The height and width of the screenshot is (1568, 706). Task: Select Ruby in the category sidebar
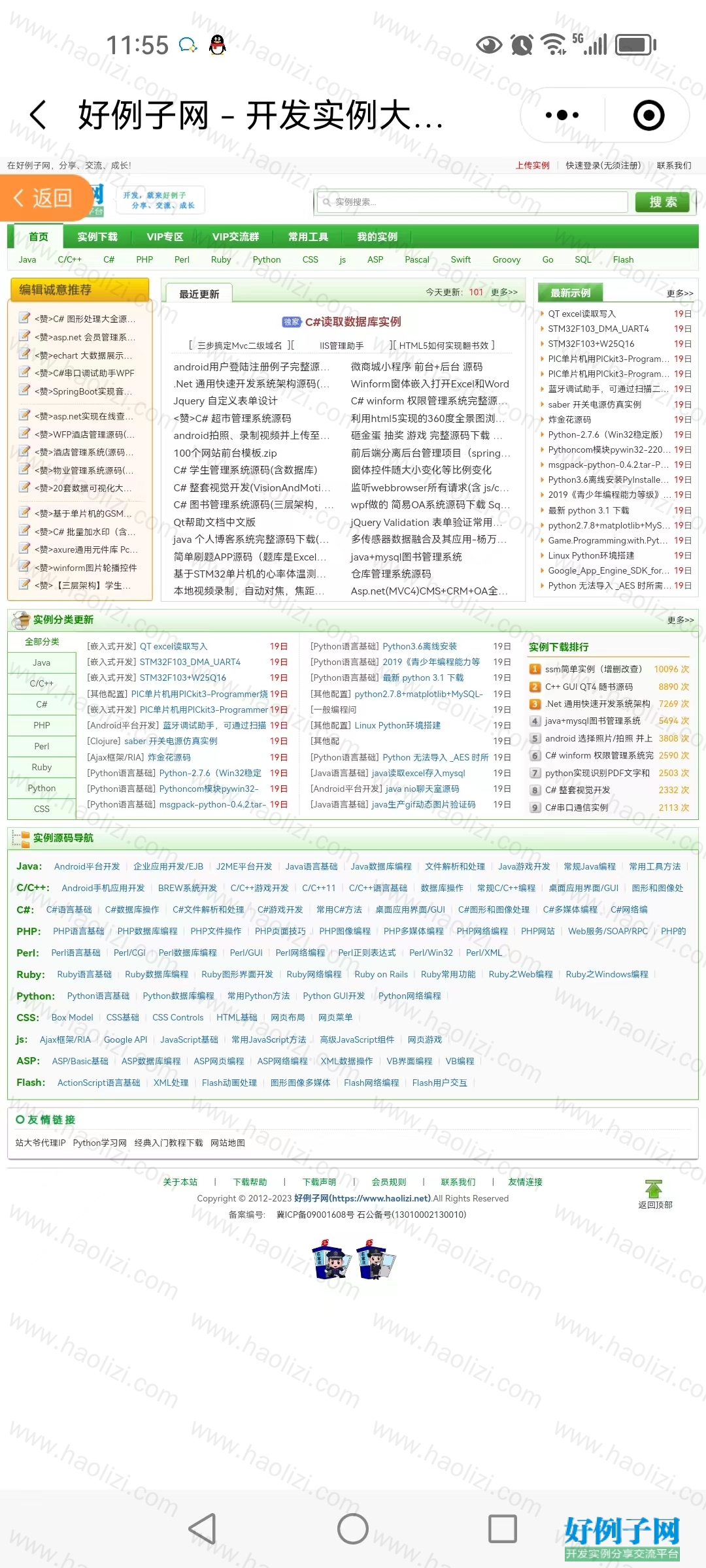(x=42, y=767)
